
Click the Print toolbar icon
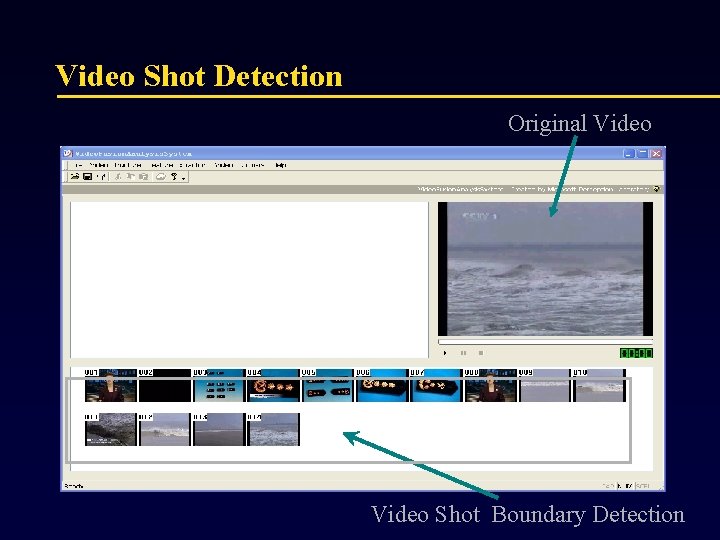point(160,176)
